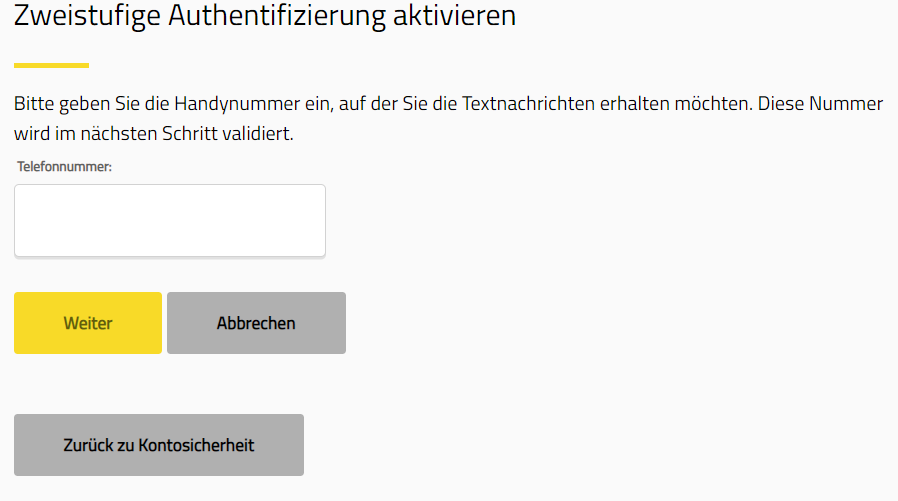This screenshot has height=501, width=898.
Task: Return to account security page button
Action: (x=159, y=445)
